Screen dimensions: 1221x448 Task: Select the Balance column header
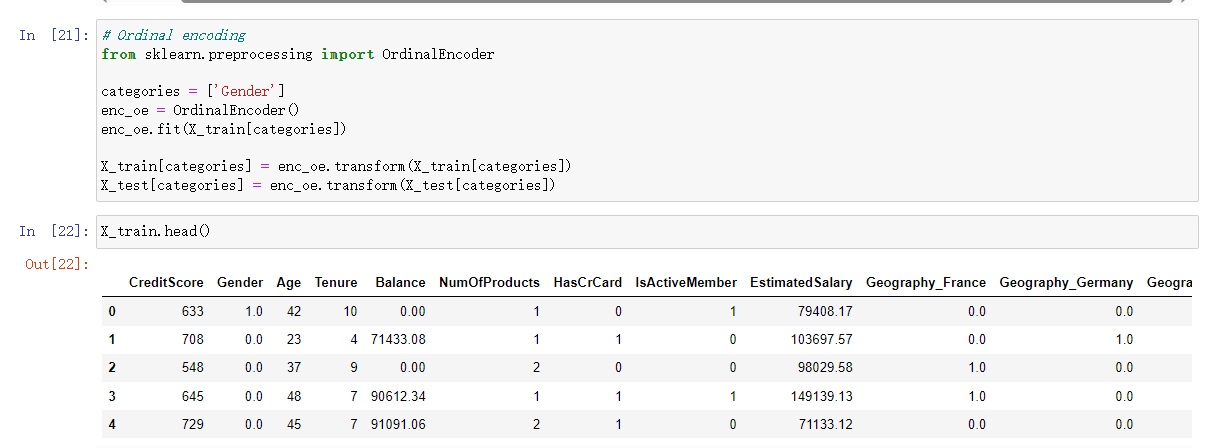(x=400, y=283)
